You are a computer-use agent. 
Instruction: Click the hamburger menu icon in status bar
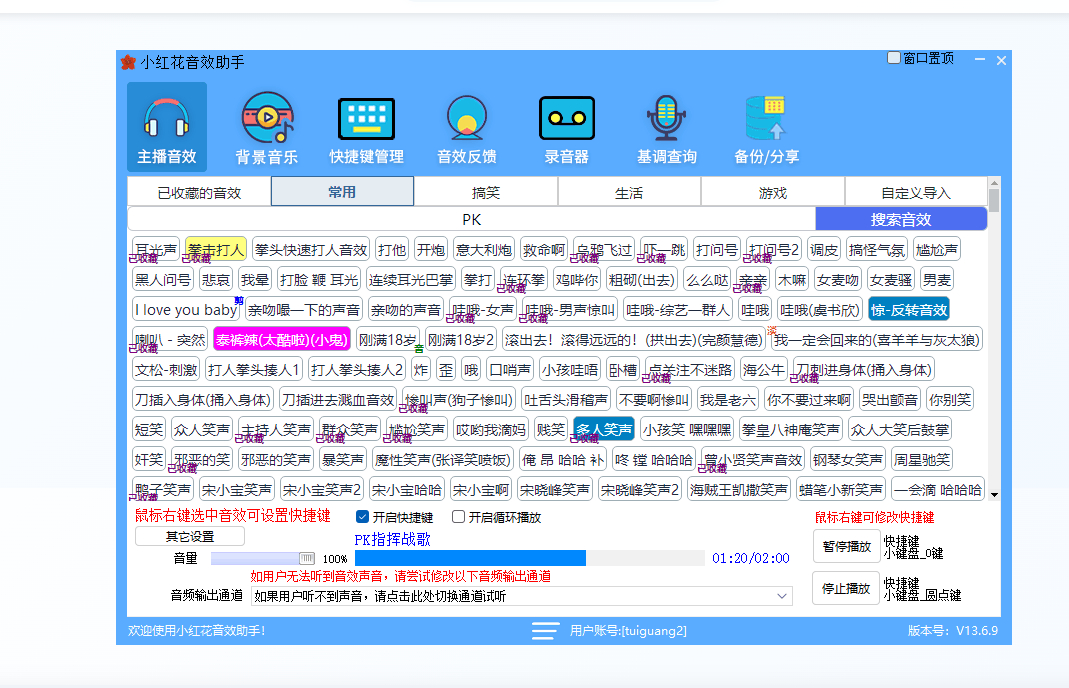[x=545, y=631]
